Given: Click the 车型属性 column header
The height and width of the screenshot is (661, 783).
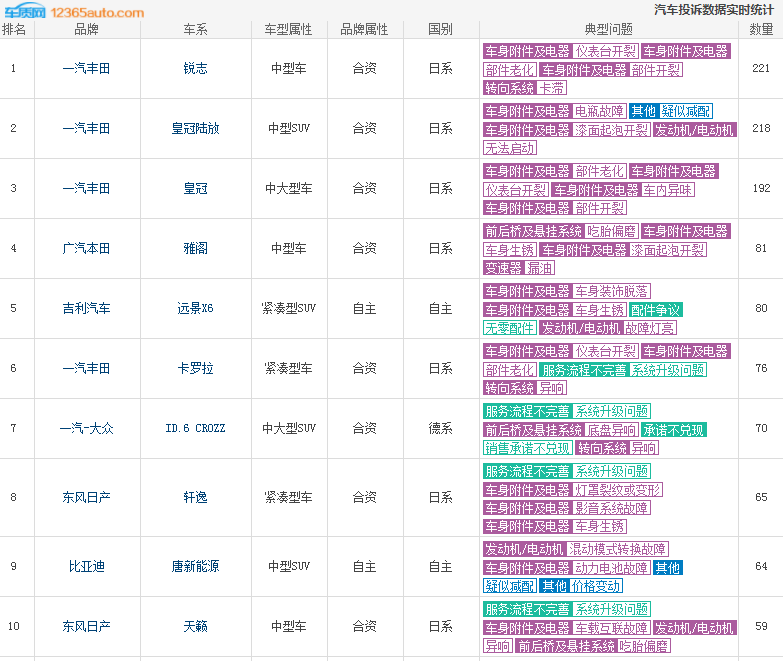Looking at the screenshot, I should click(x=288, y=29).
